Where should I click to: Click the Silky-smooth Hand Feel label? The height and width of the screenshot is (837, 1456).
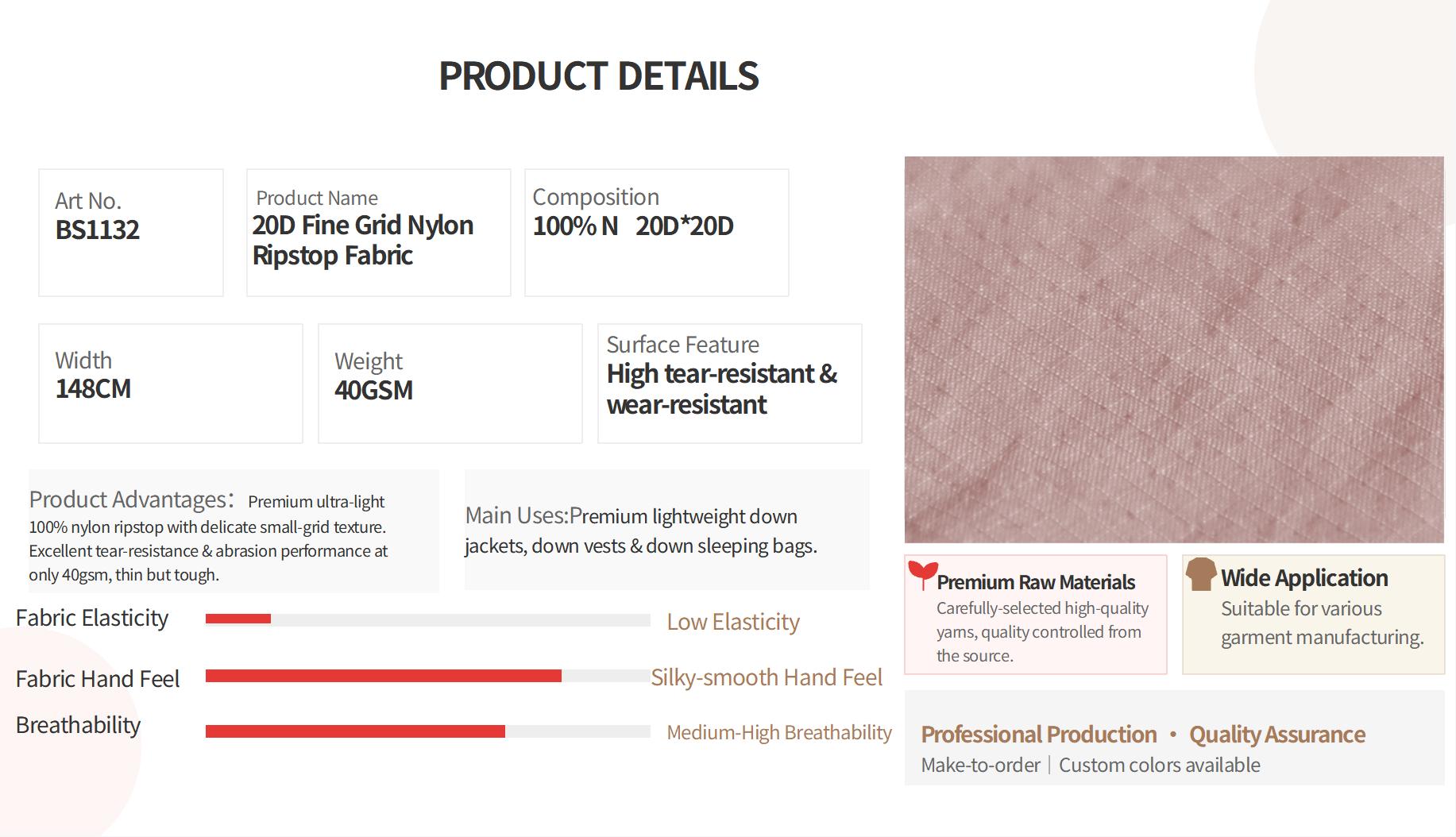(x=767, y=677)
